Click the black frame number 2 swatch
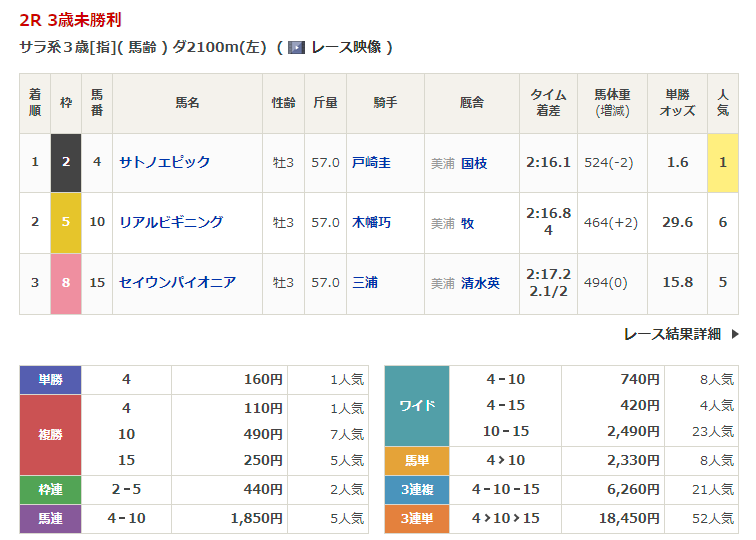The height and width of the screenshot is (540, 756). coord(66,162)
